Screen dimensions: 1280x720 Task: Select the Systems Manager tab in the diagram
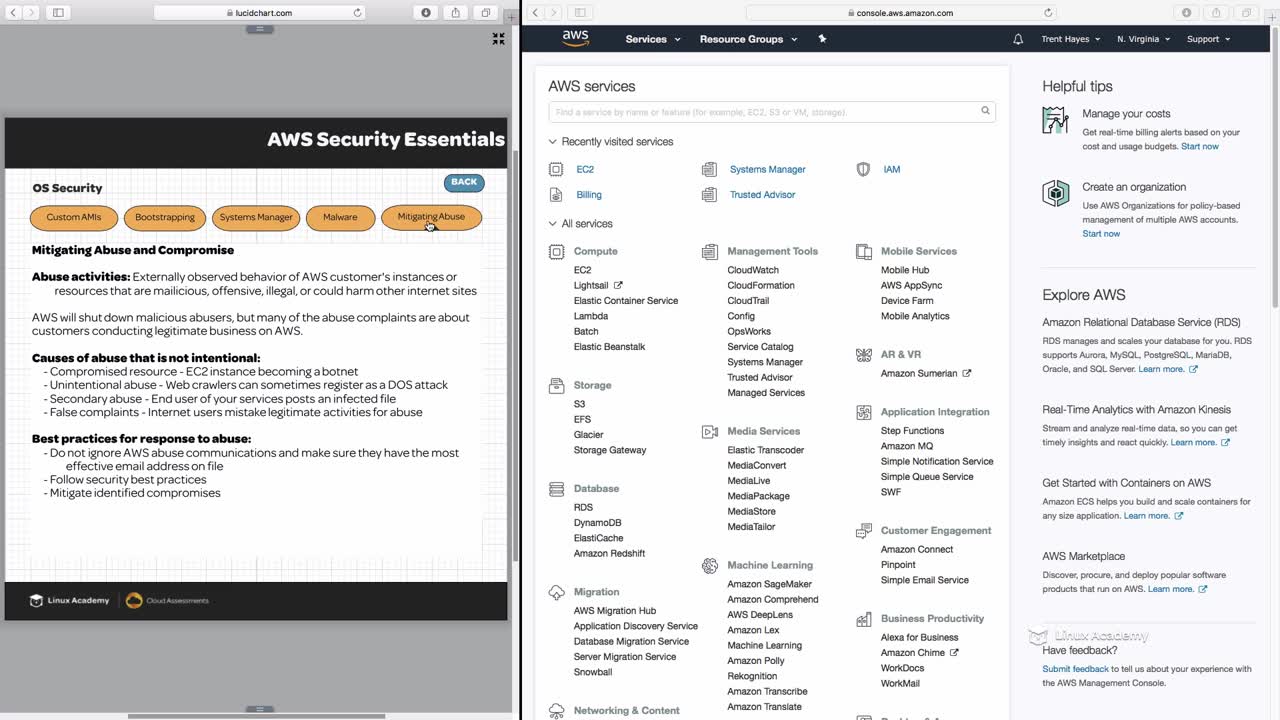coord(256,217)
